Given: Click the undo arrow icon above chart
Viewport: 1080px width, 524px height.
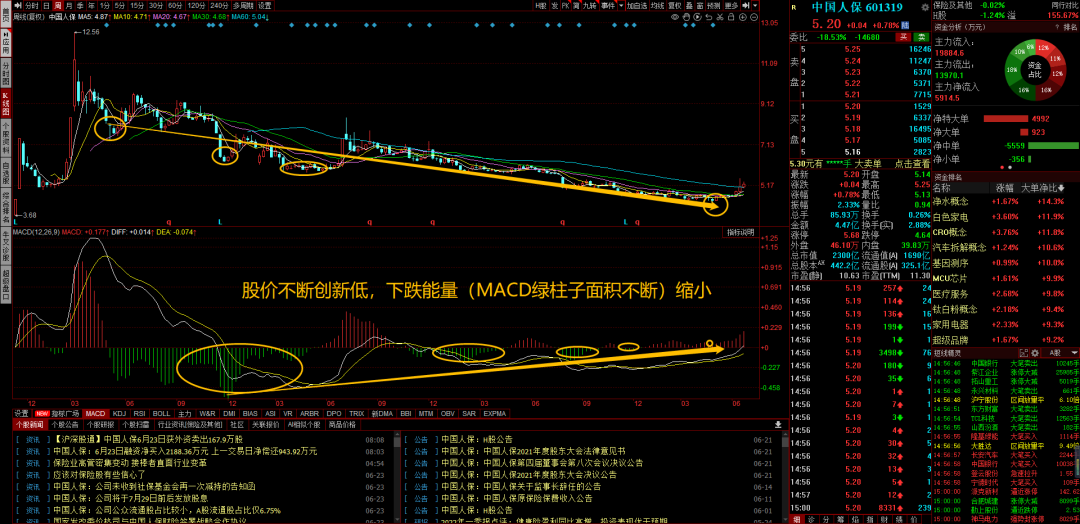Looking at the screenshot, I should click(x=709, y=17).
